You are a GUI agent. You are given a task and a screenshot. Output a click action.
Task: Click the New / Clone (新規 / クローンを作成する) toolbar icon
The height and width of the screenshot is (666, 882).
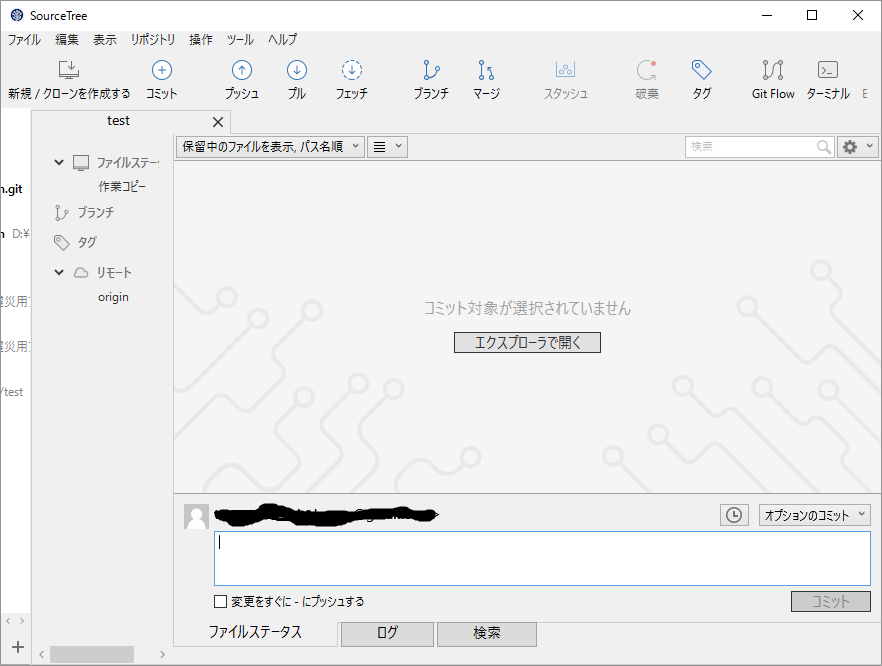pyautogui.click(x=69, y=70)
